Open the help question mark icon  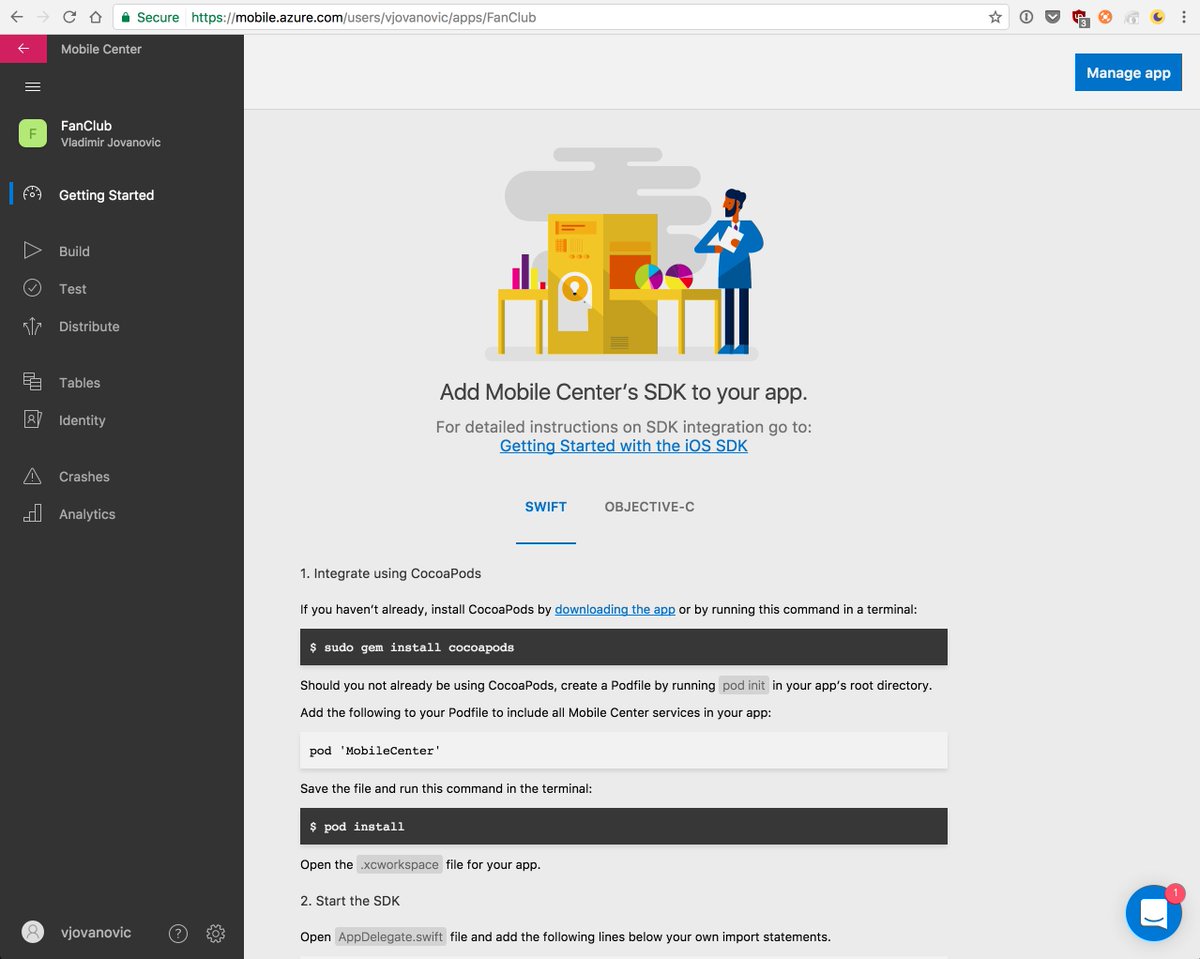[x=178, y=933]
